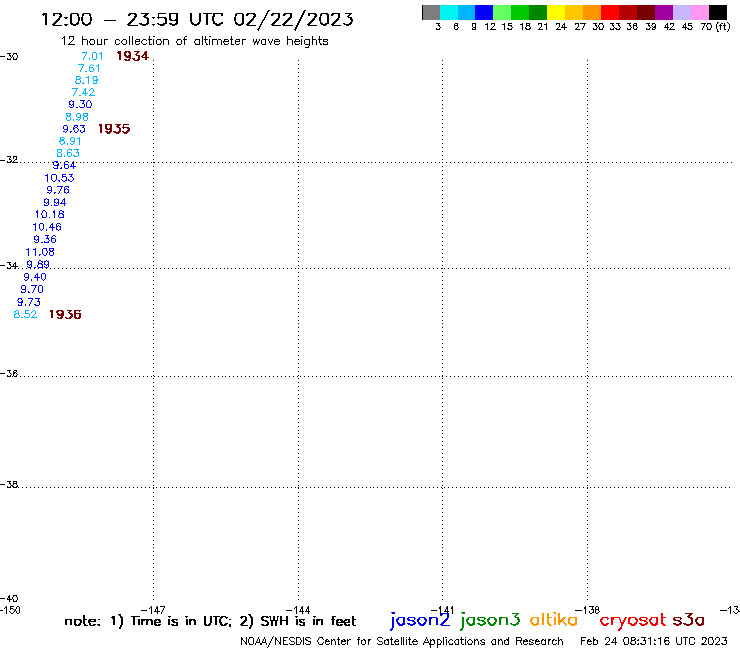Select the 9.94 measurement
The image size is (740, 650).
tap(55, 203)
